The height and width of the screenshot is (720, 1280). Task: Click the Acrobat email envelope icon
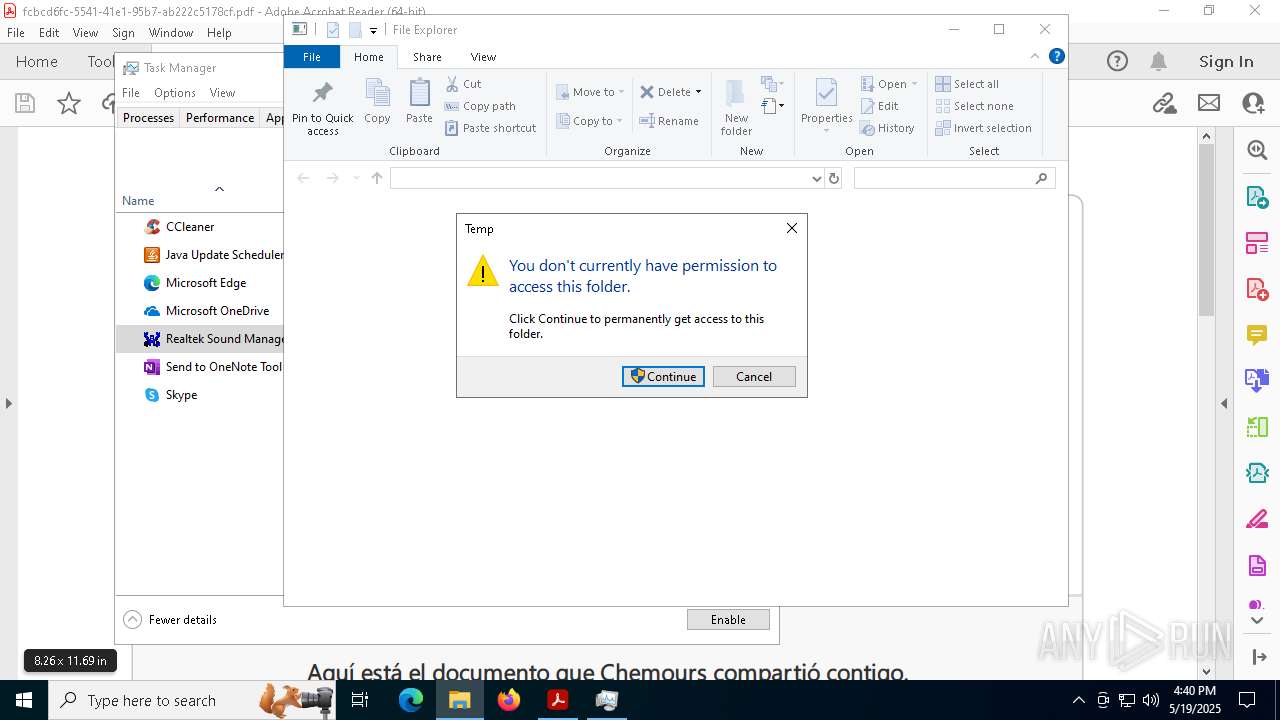(1209, 102)
